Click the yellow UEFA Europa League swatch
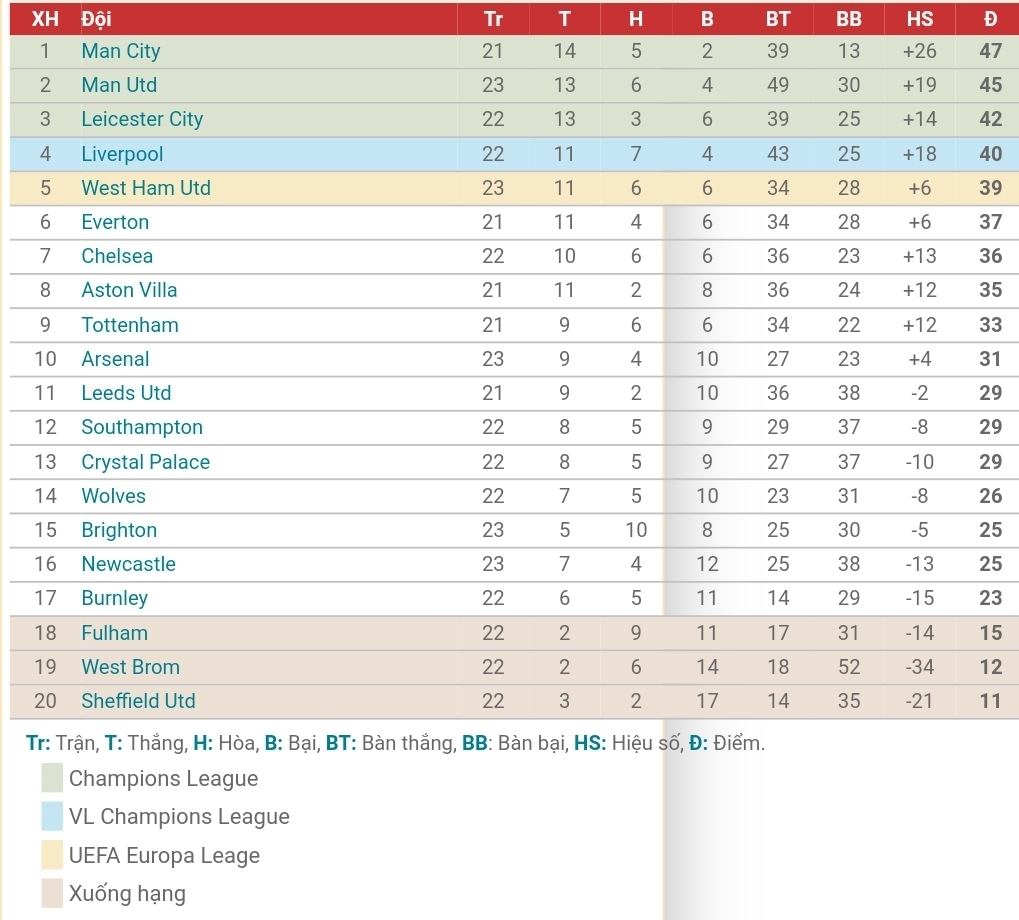 52,855
